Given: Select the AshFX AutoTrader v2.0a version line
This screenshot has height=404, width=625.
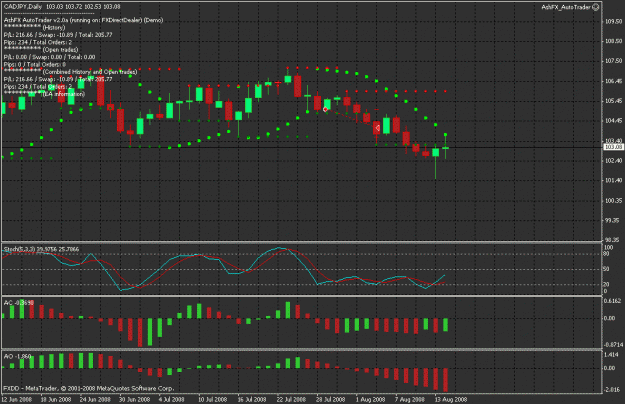Looking at the screenshot, I should (x=83, y=20).
